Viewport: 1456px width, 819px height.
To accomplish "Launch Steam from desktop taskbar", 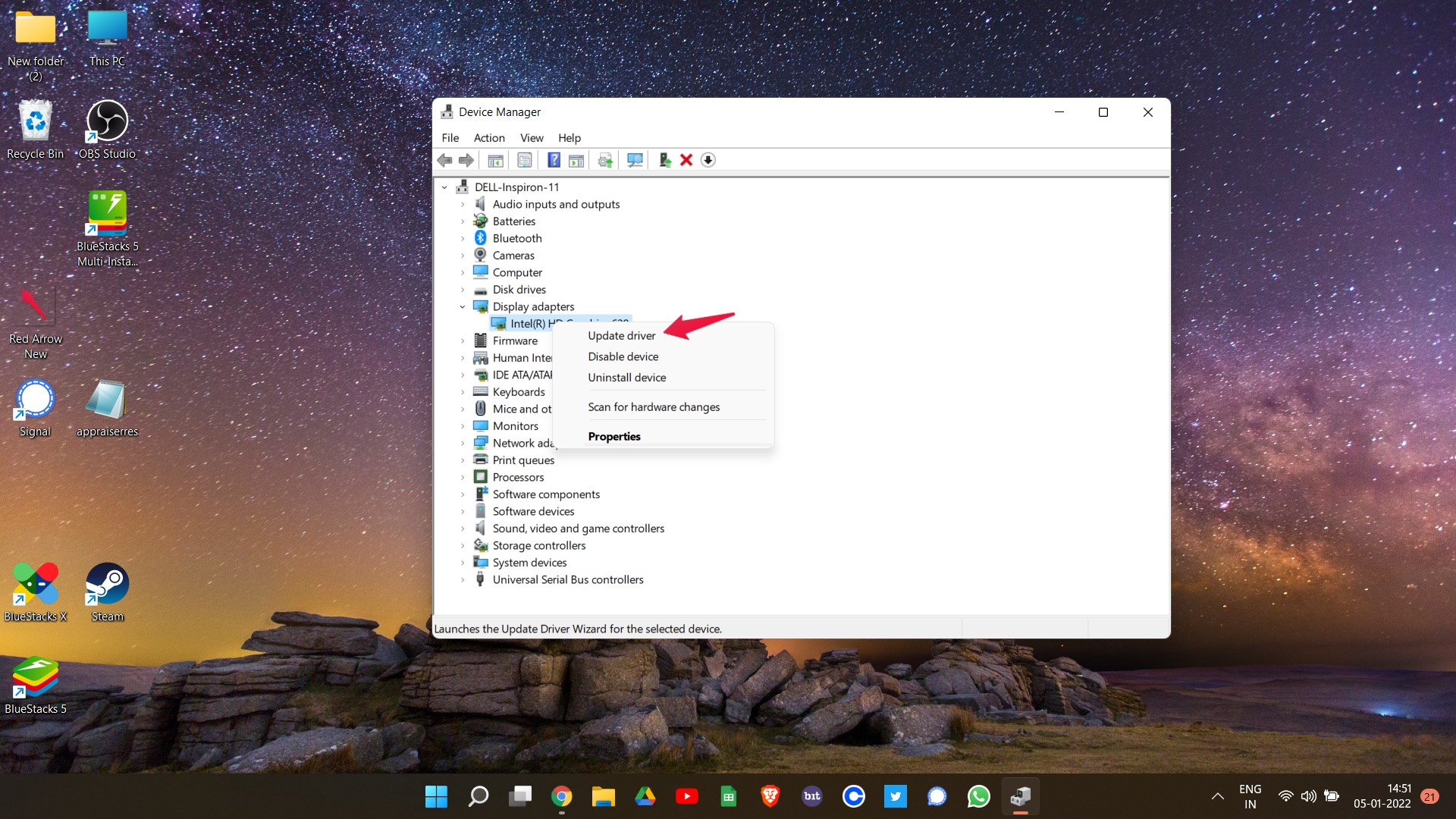I will 107,590.
